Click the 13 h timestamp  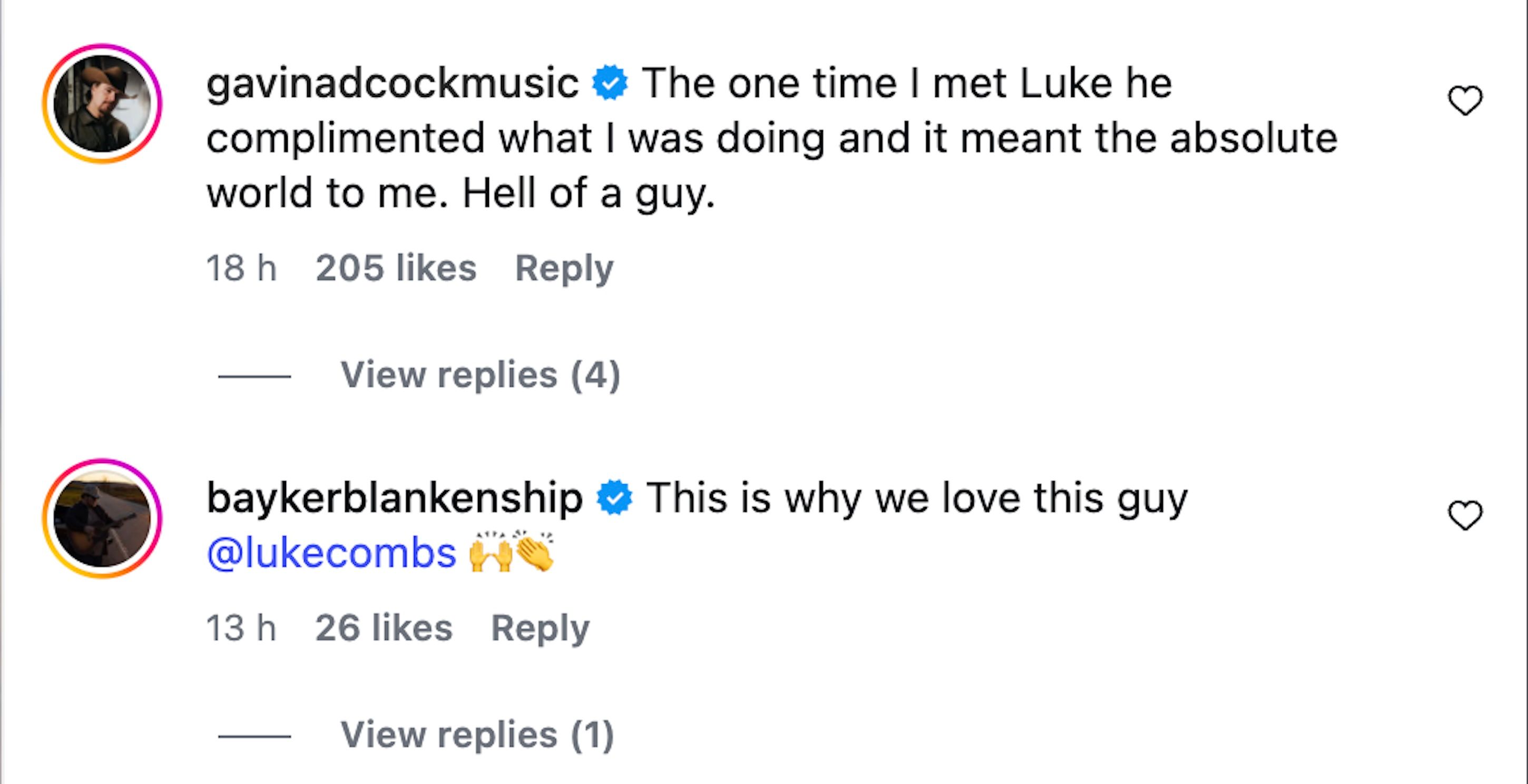[x=243, y=628]
